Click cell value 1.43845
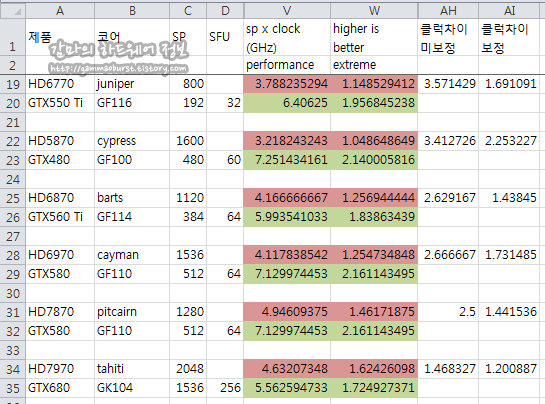The height and width of the screenshot is (404, 545). click(x=509, y=198)
